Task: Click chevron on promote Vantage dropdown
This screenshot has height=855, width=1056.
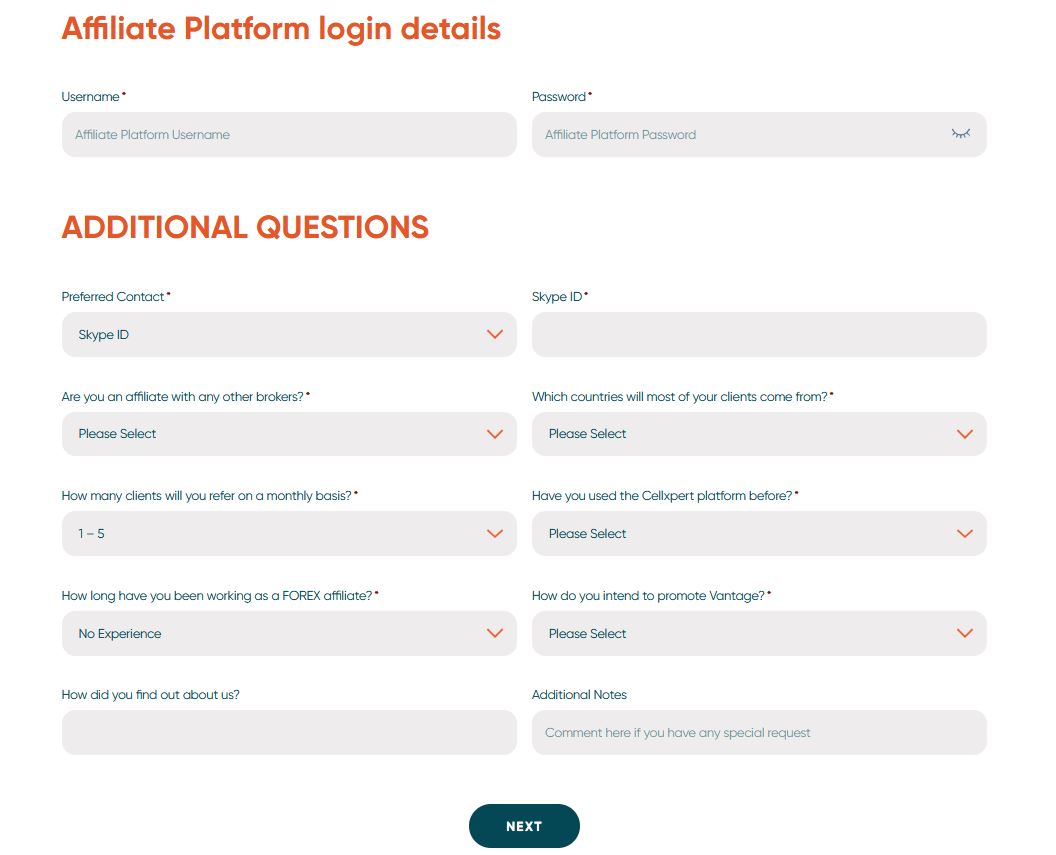Action: 965,634
